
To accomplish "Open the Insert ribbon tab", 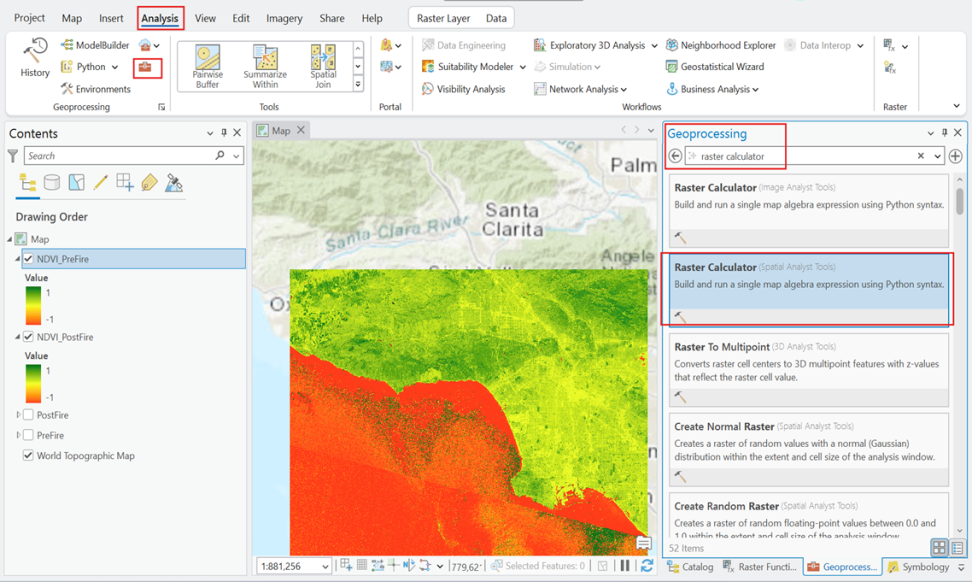I will (x=111, y=19).
